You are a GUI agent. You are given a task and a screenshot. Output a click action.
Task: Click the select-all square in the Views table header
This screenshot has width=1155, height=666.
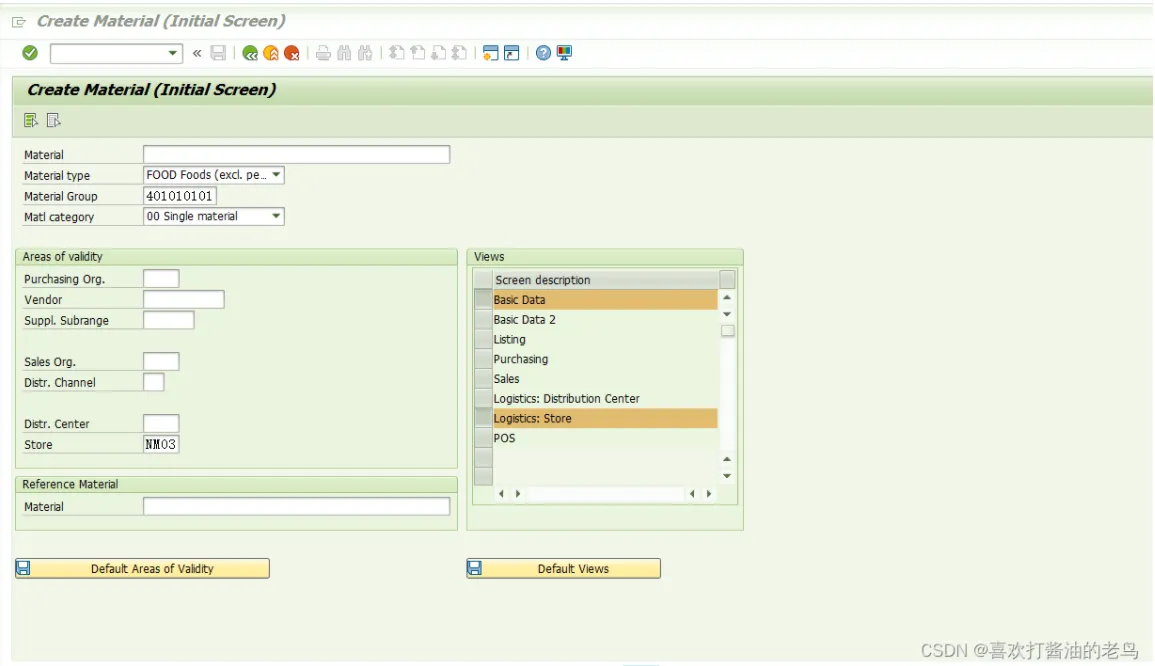pos(483,280)
